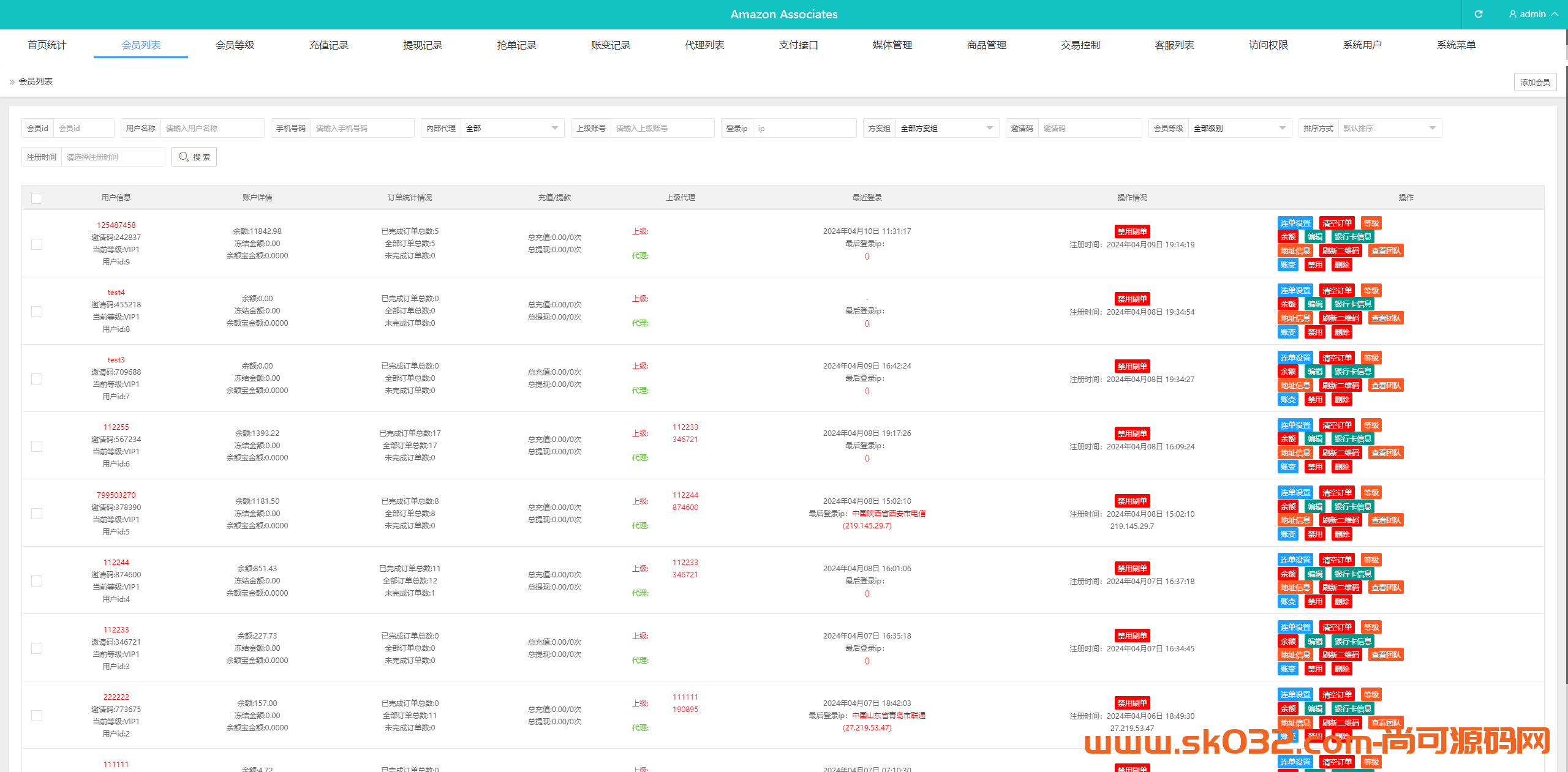
Task: Click login IP text (219.145.29.7)
Action: [867, 525]
